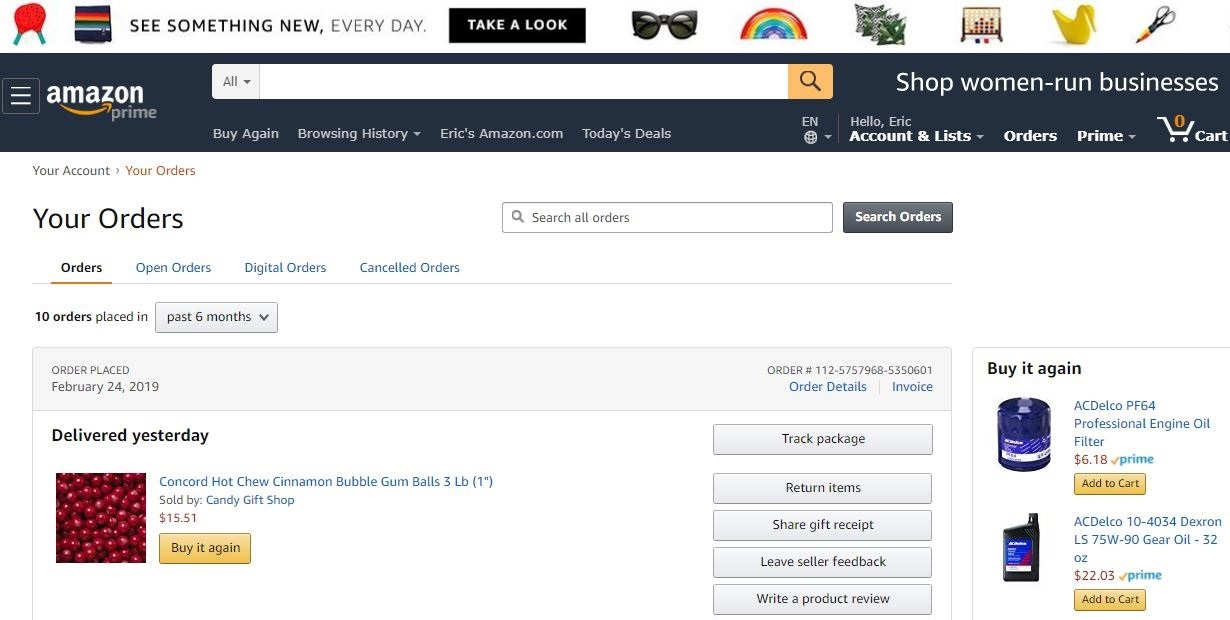Viewport: 1230px width, 620px height.
Task: Click the ACDelco gear oil bottle thumbnail
Action: coord(1021,548)
